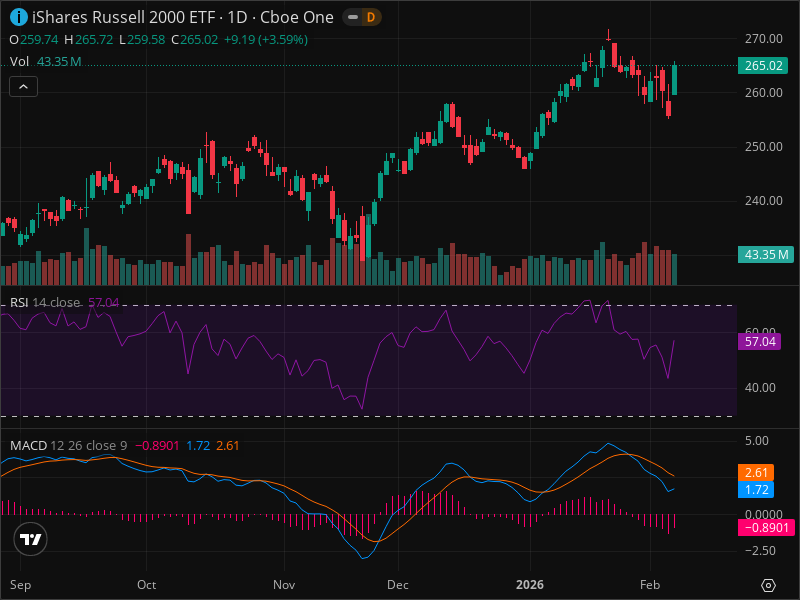This screenshot has width=800, height=600.
Task: Click the +9.19 (+3.59%) change value
Action: click(266, 40)
